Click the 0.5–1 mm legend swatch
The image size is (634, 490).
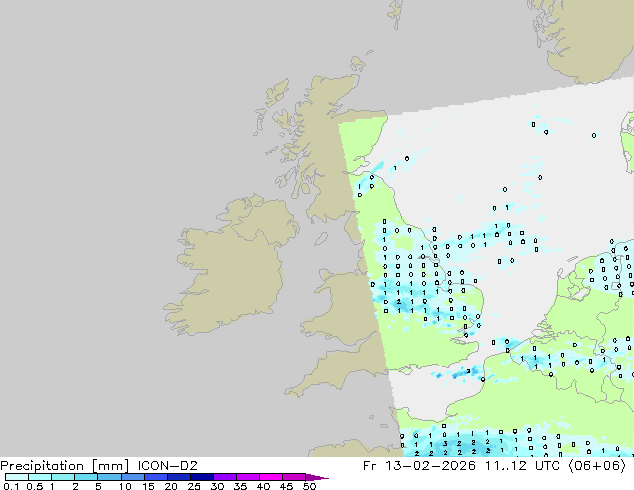pyautogui.click(x=40, y=477)
